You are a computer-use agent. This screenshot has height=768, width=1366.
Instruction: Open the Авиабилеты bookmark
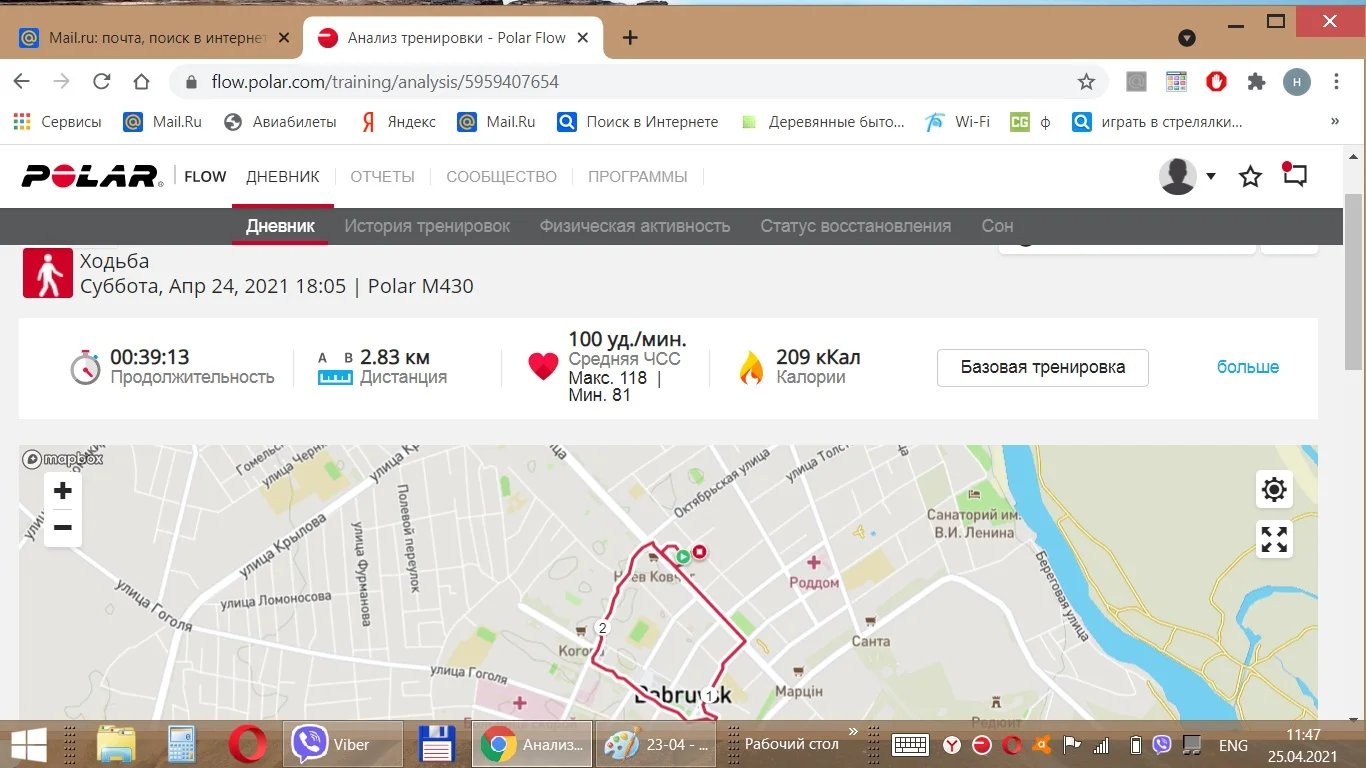[281, 122]
